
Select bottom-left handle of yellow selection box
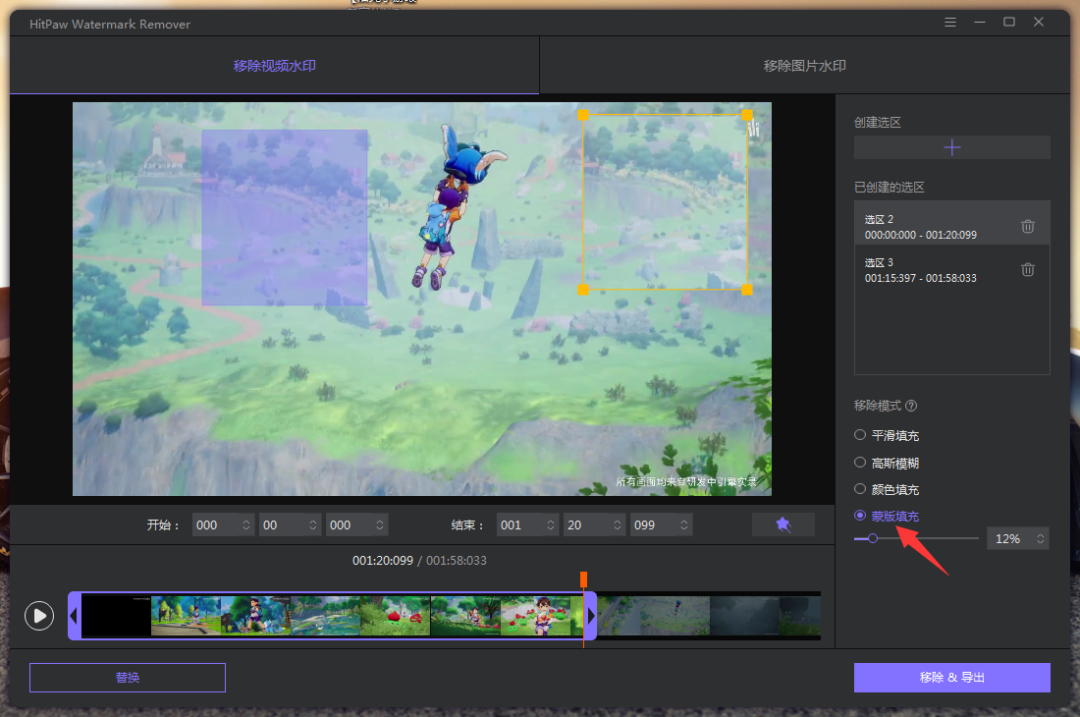[x=583, y=290]
